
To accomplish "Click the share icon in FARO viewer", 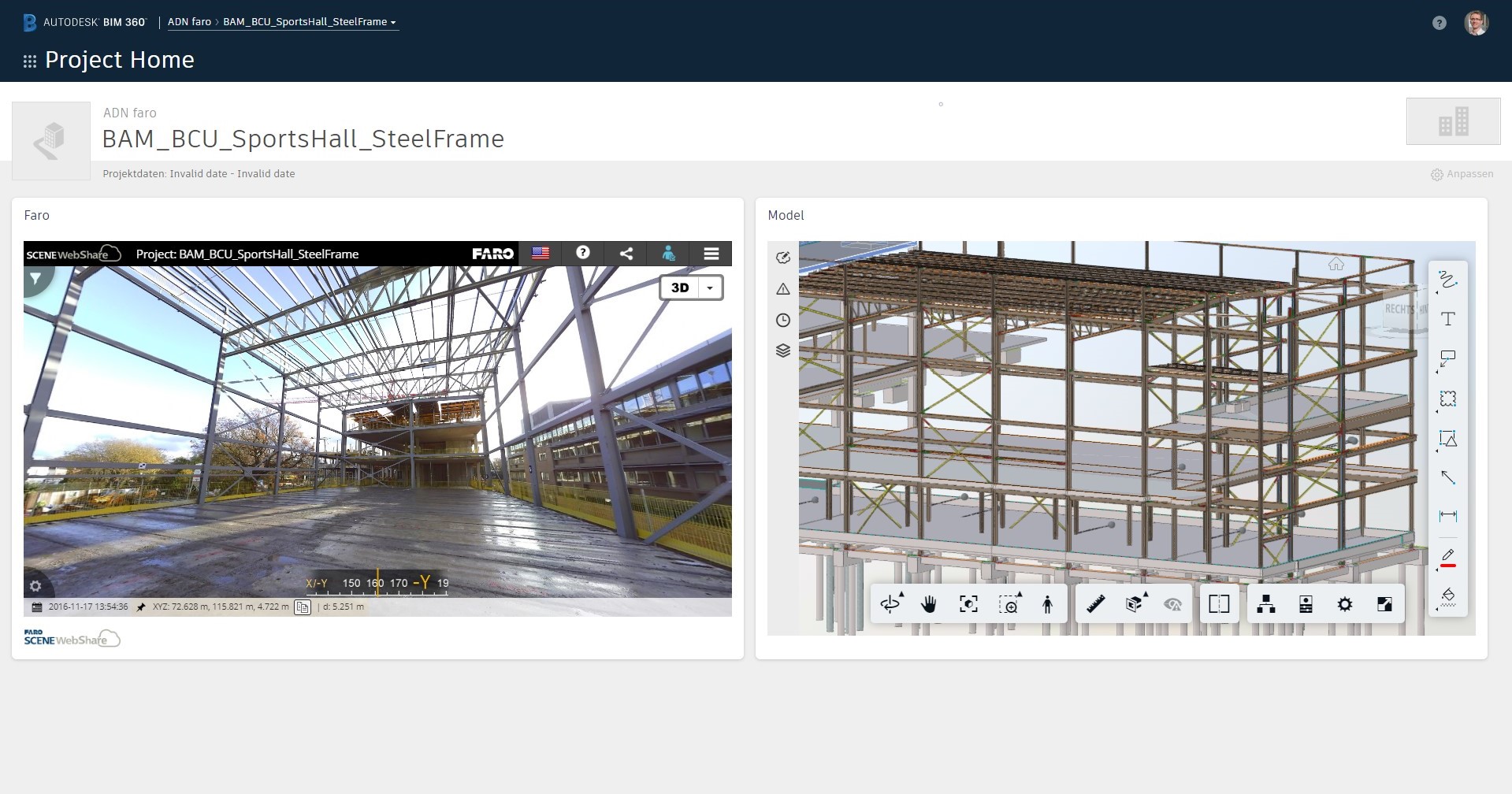I will [626, 254].
